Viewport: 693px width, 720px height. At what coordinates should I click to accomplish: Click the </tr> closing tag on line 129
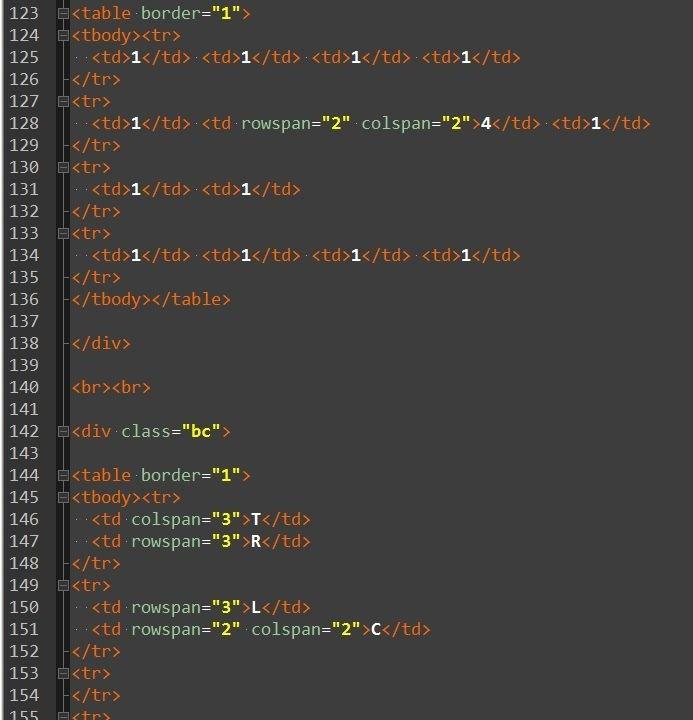(x=96, y=146)
